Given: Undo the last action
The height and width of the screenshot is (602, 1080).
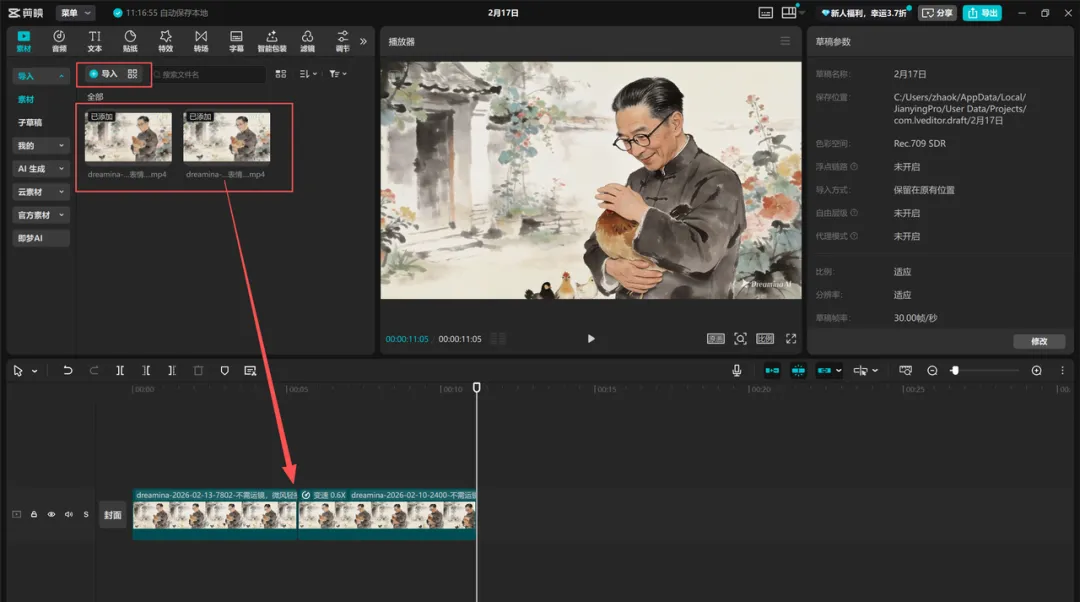Looking at the screenshot, I should (x=68, y=371).
